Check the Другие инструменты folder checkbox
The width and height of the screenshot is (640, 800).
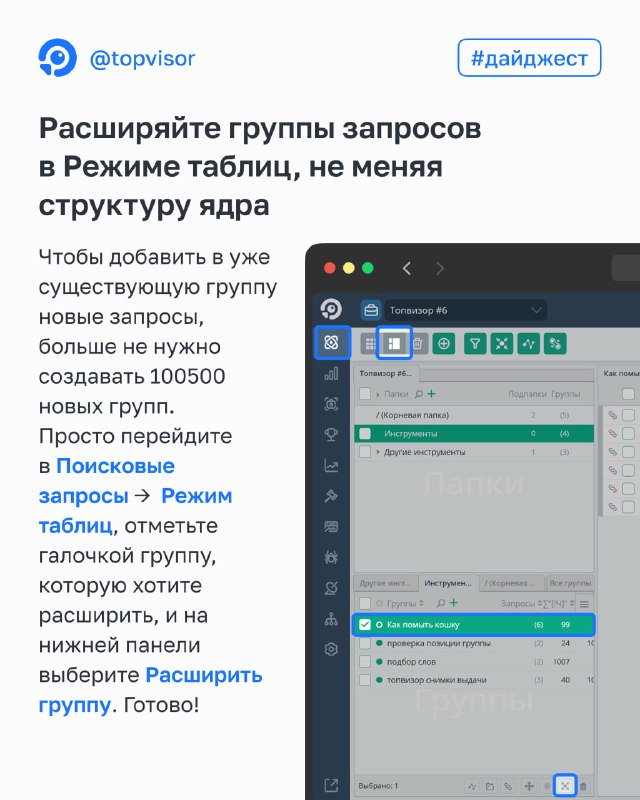click(365, 452)
